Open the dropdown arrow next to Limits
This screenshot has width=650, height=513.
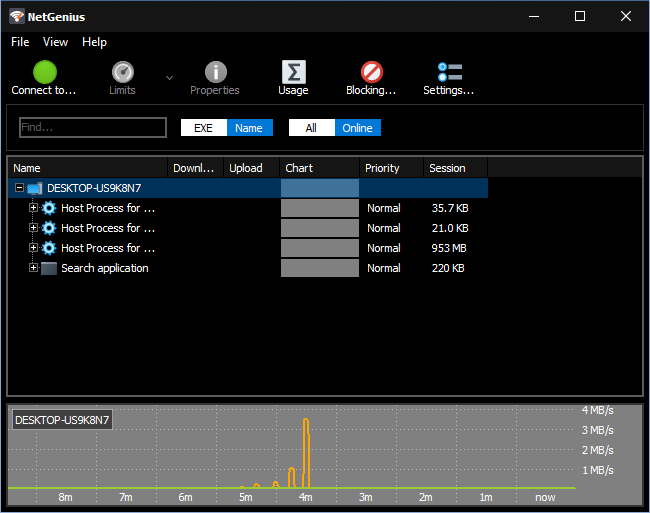[x=169, y=77]
